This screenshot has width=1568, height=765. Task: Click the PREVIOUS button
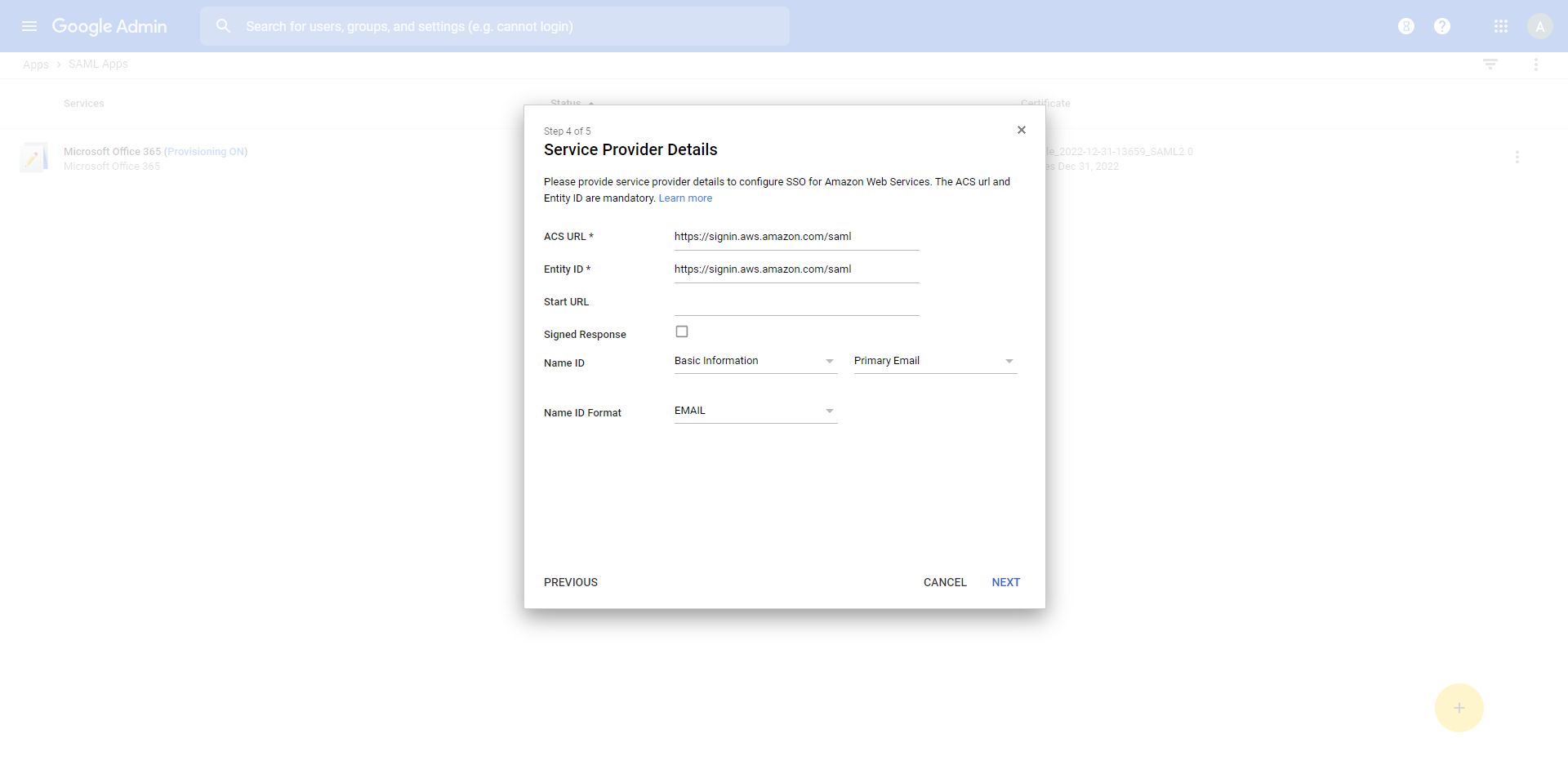coord(571,582)
